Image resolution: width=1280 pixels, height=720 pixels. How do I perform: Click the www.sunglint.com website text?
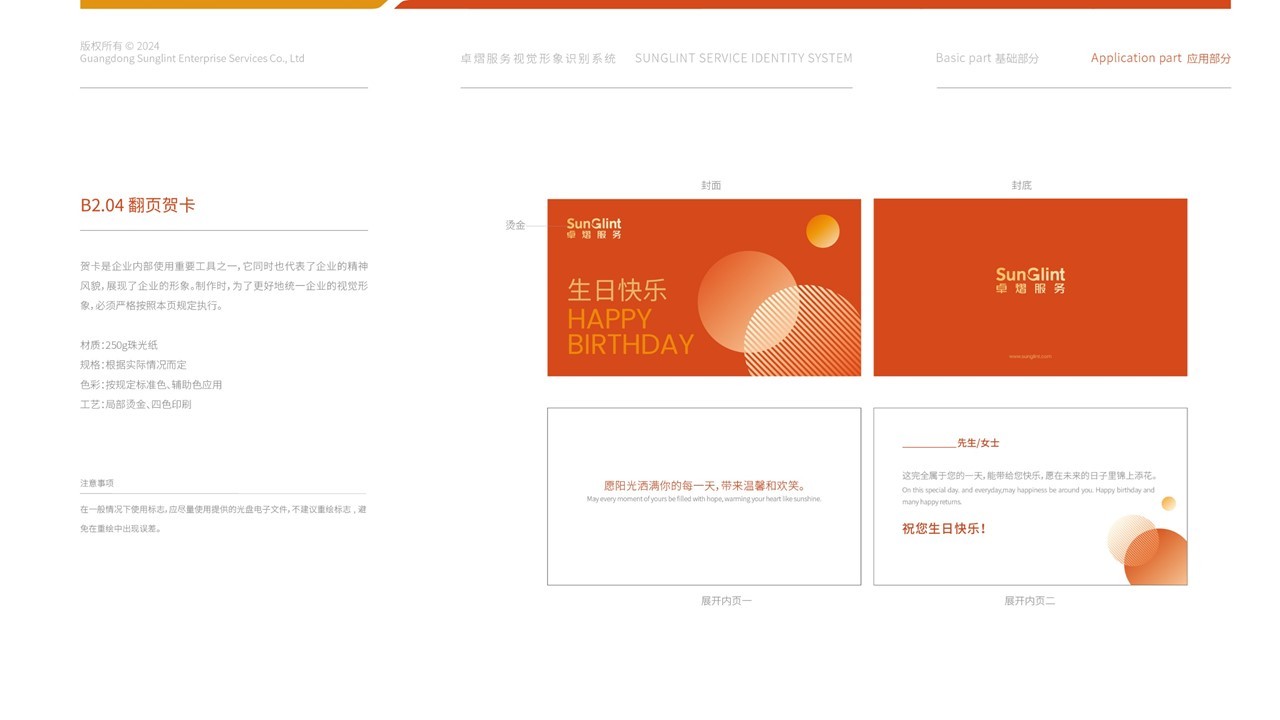[x=1030, y=355]
